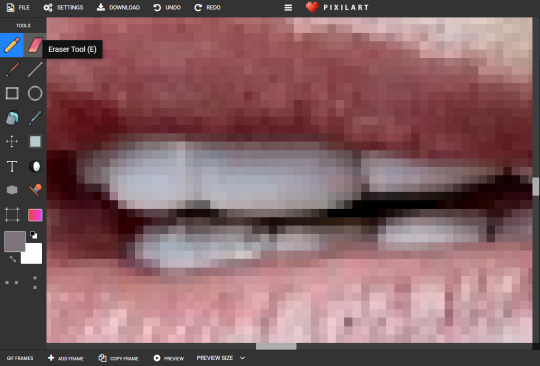This screenshot has height=366, width=540.
Task: Swap primary and secondary colors
Action: tap(13, 259)
